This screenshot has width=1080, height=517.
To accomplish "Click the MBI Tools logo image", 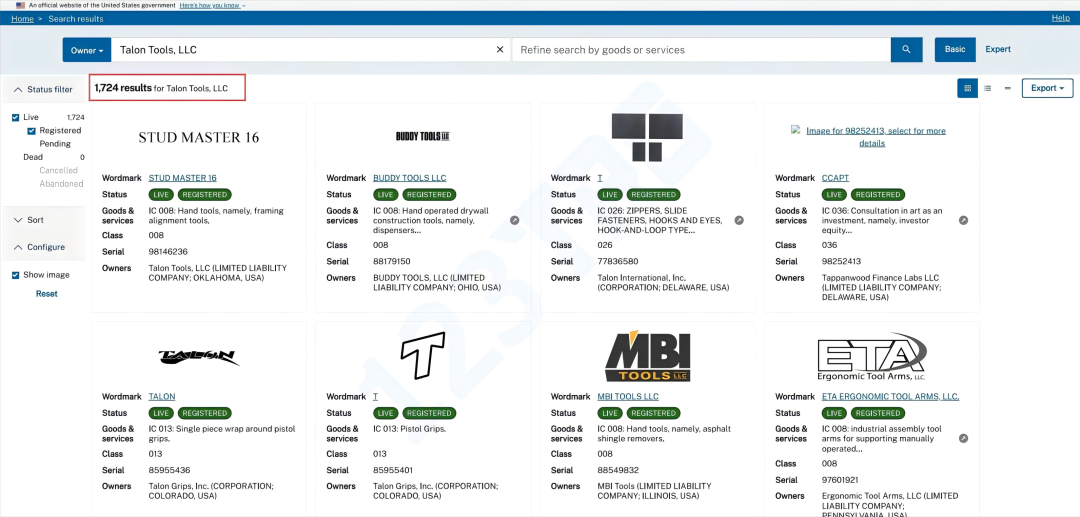I will (647, 357).
